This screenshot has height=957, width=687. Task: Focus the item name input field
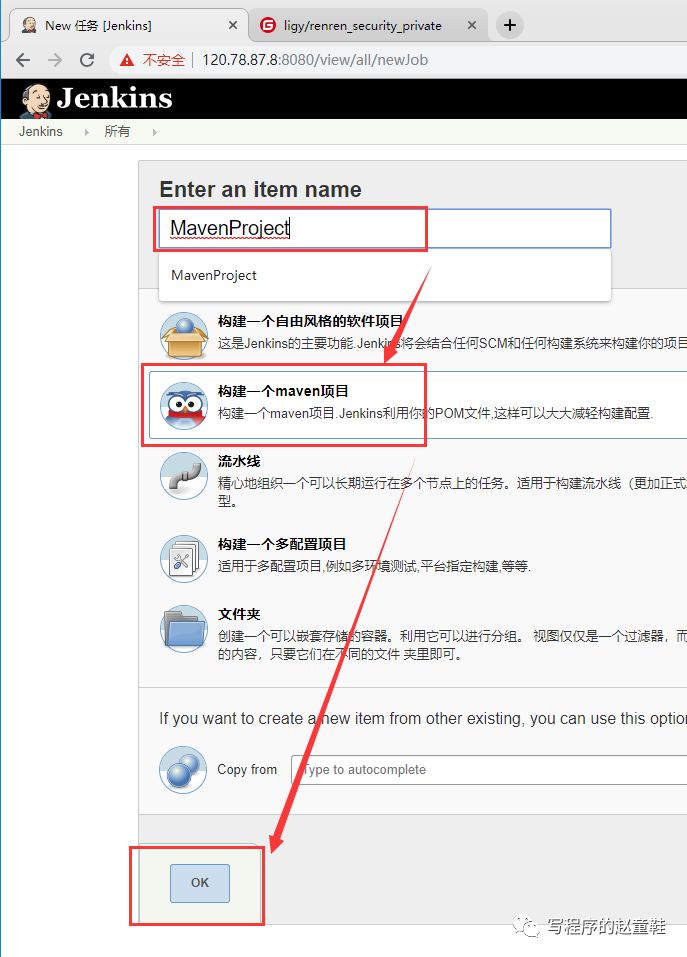point(384,229)
